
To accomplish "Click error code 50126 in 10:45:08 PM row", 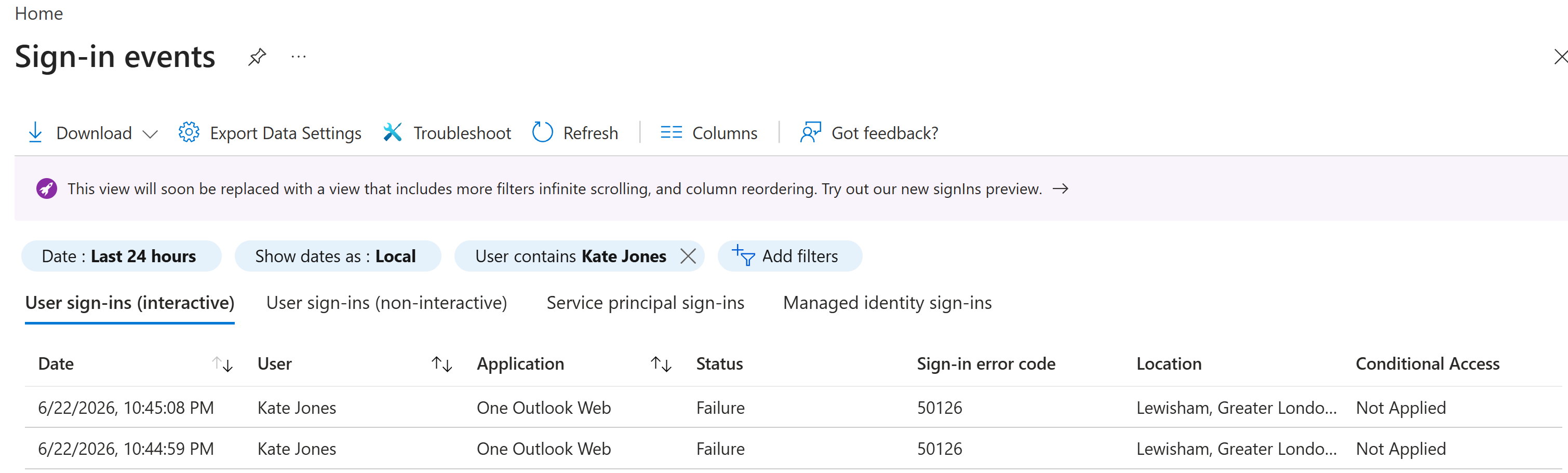I will tap(939, 408).
